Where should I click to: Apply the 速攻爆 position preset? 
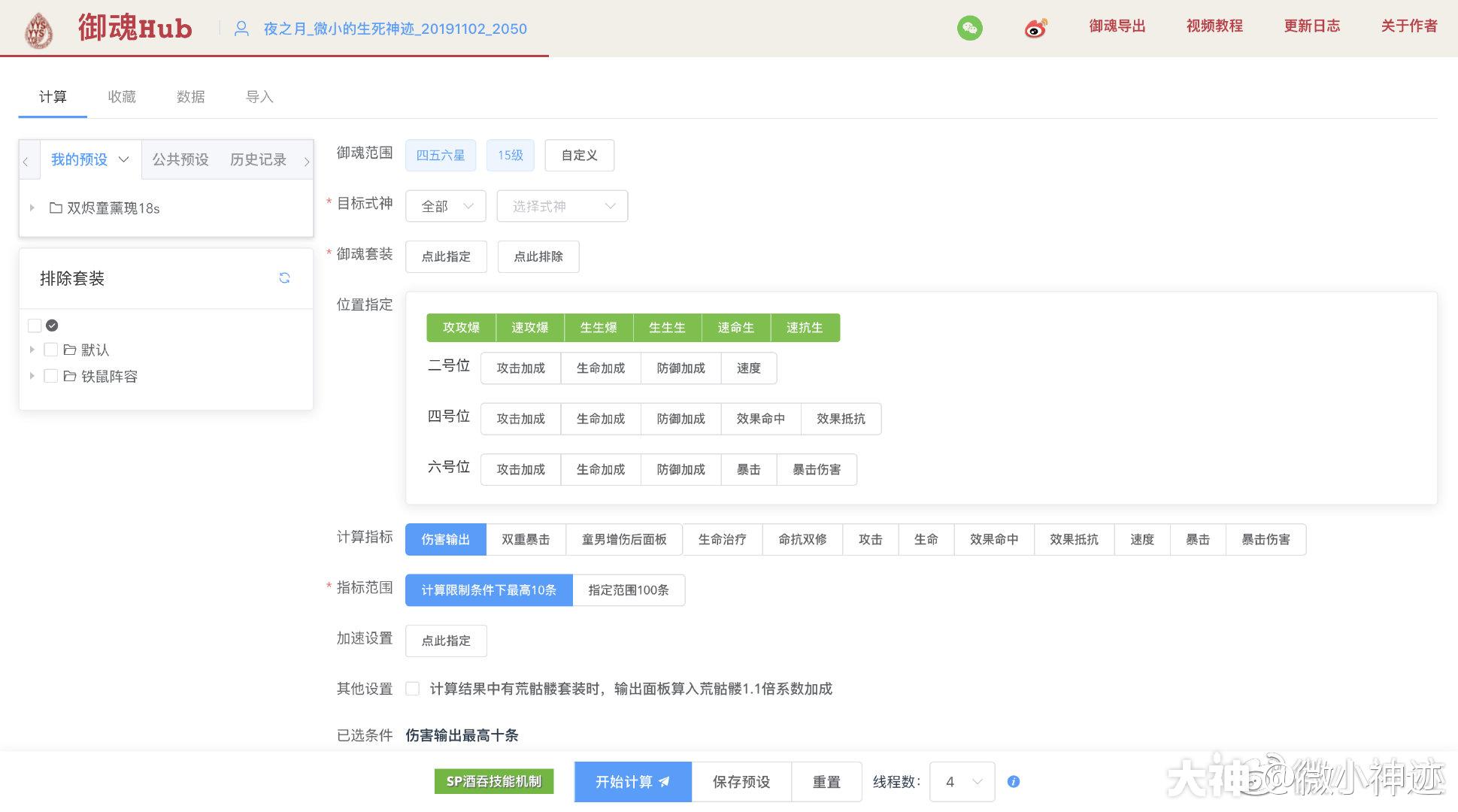(530, 328)
